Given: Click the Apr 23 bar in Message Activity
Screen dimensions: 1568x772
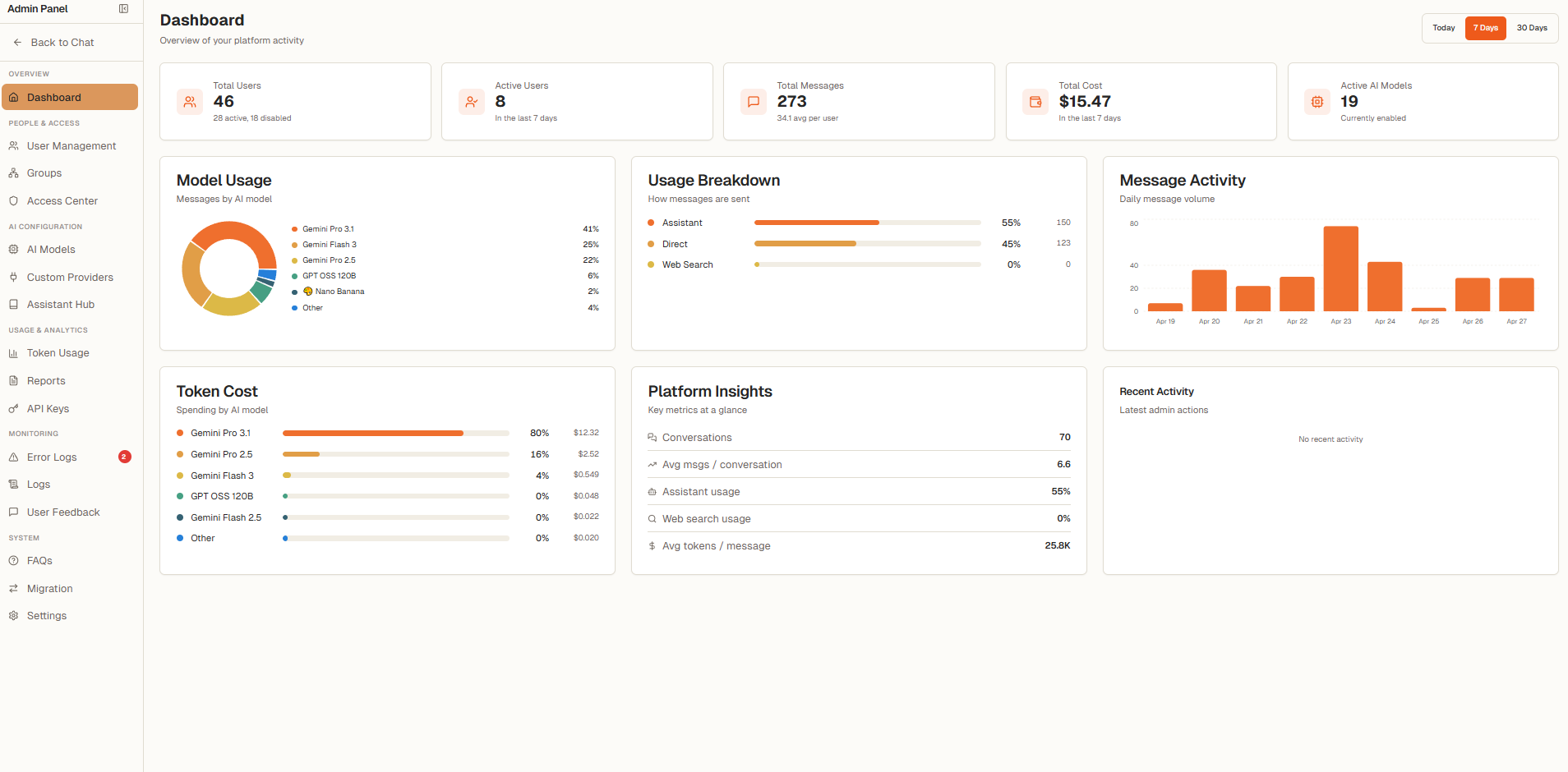Looking at the screenshot, I should [x=1340, y=269].
